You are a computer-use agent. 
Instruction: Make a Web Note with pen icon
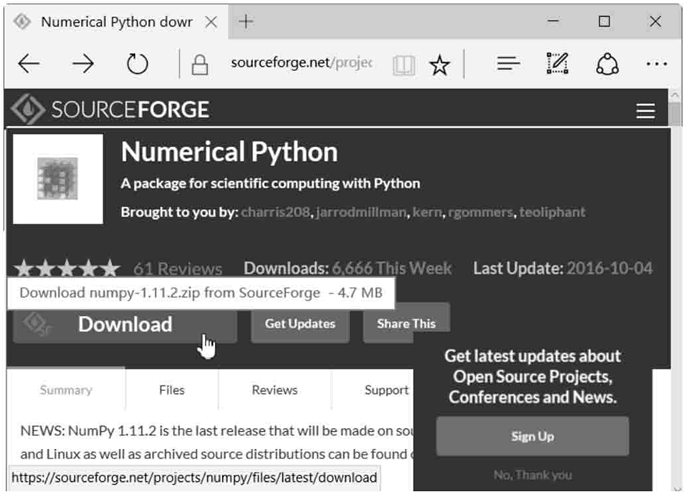[557, 63]
